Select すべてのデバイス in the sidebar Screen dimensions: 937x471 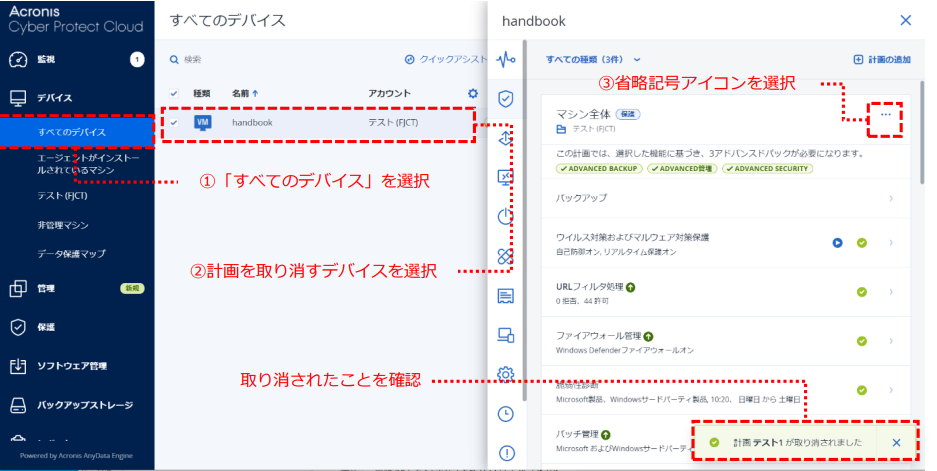pos(71,132)
